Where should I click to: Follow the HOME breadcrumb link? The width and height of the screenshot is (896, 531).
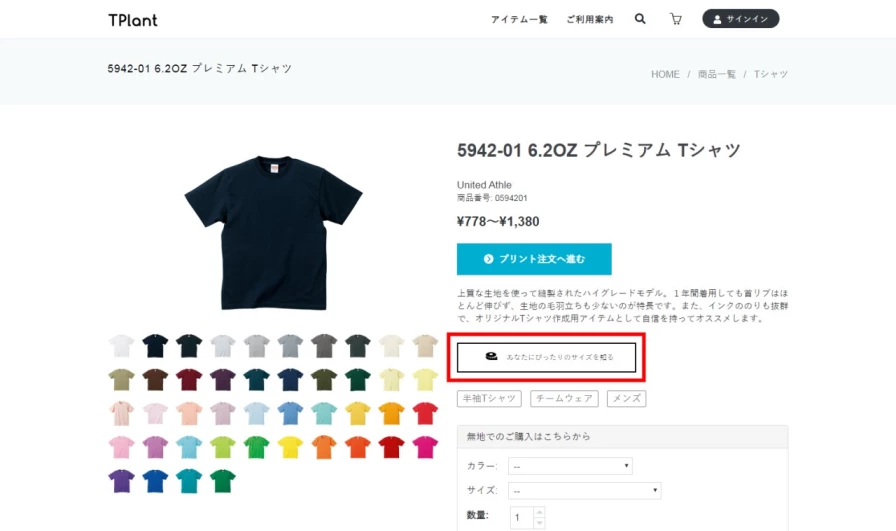pos(665,74)
